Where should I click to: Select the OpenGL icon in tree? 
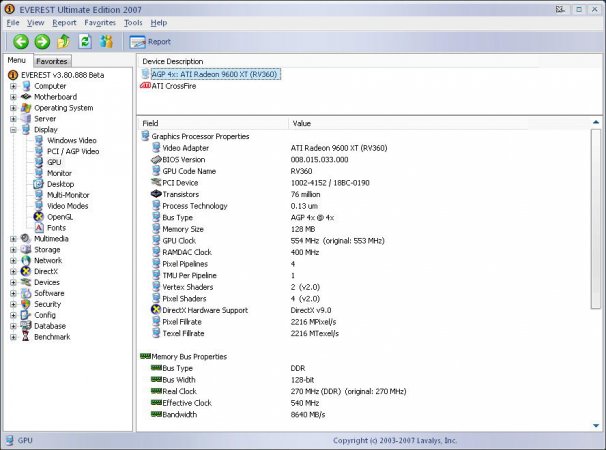click(x=39, y=217)
